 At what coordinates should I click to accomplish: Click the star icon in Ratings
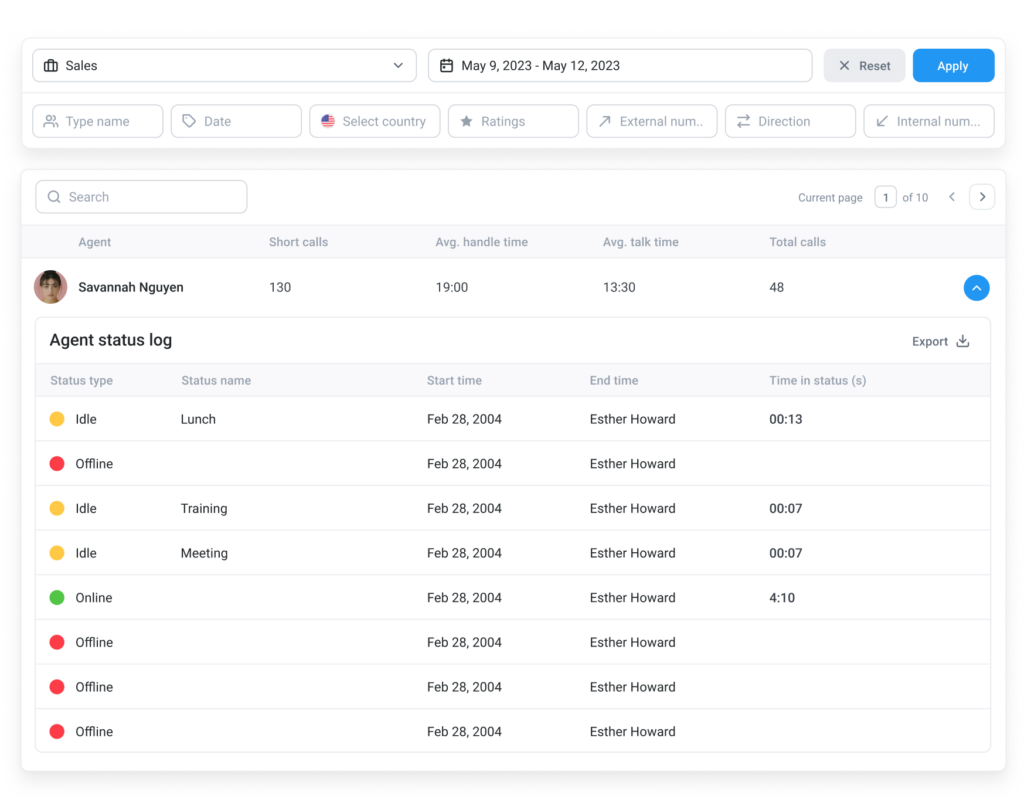coord(466,121)
